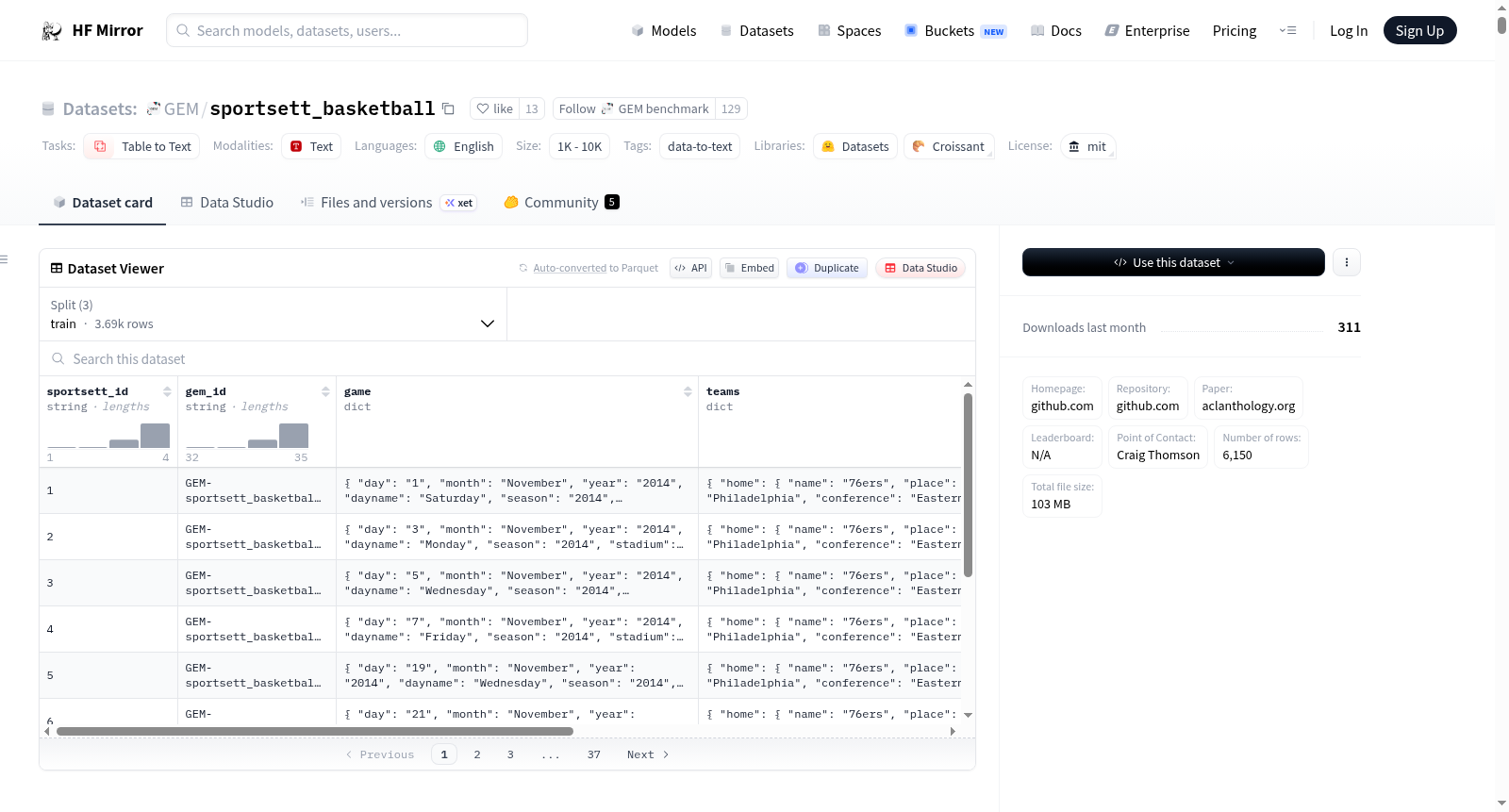The width and height of the screenshot is (1509, 812).
Task: Click the mit license tag
Action: [1088, 146]
